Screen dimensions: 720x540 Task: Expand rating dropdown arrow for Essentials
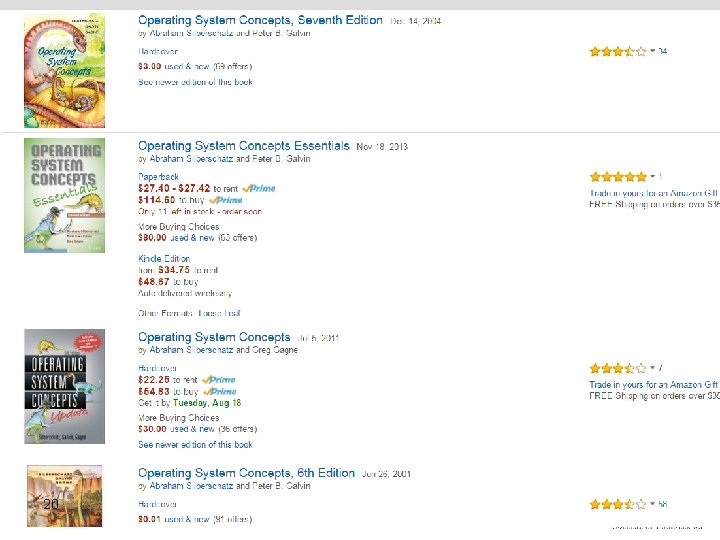pyautogui.click(x=653, y=177)
